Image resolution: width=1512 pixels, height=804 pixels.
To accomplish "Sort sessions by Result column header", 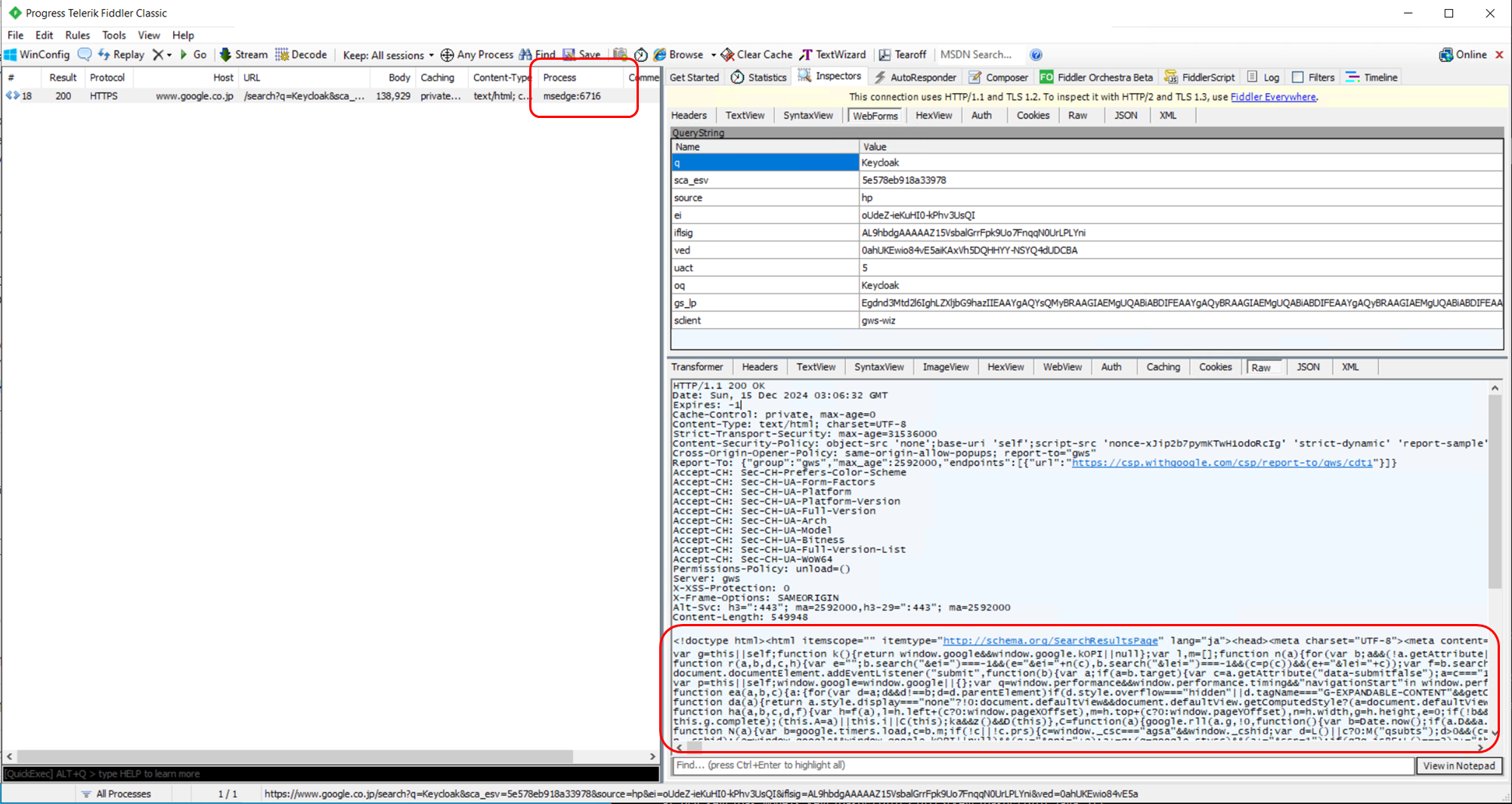I will click(63, 77).
